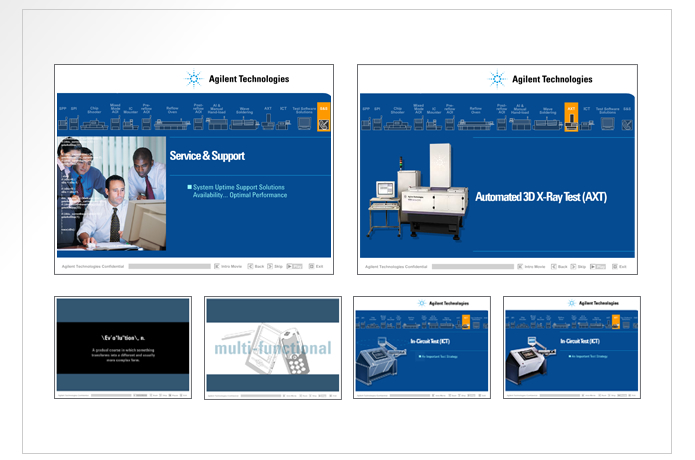Click Exit in AXT slide footer
The width and height of the screenshot is (695, 460).
pos(619,266)
